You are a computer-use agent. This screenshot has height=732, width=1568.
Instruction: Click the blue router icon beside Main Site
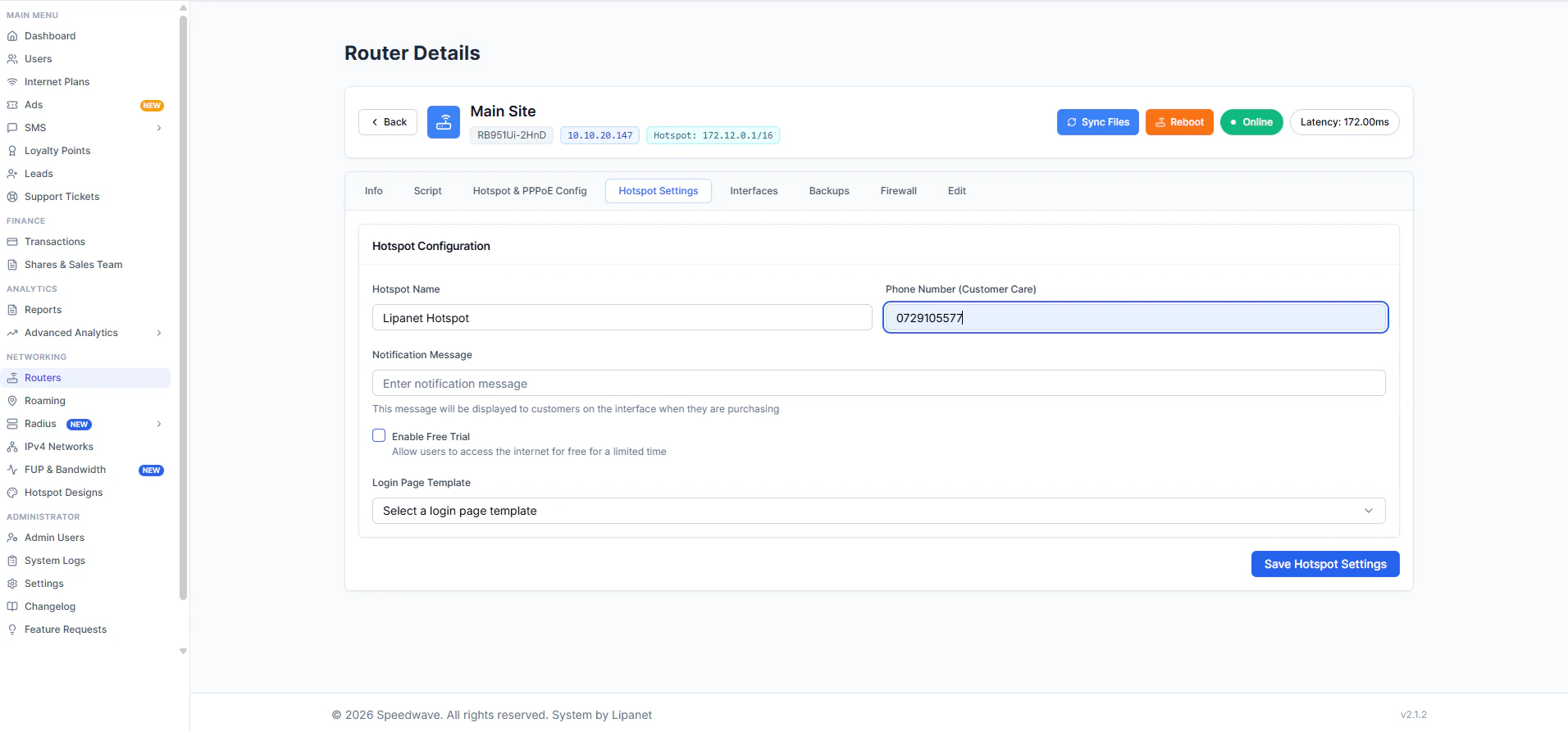[444, 122]
